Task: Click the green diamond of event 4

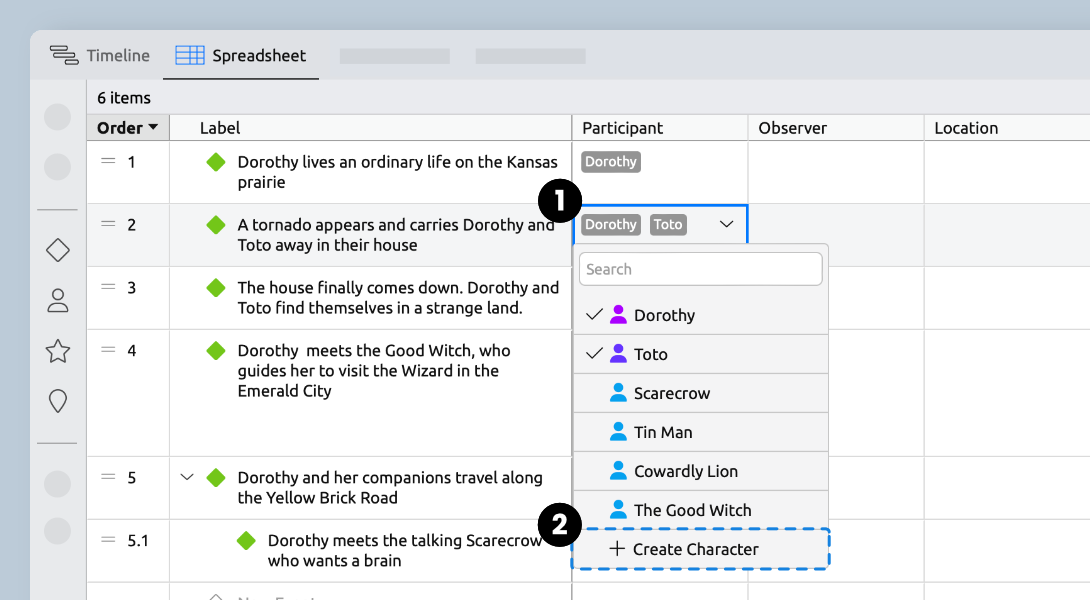Action: pyautogui.click(x=216, y=350)
